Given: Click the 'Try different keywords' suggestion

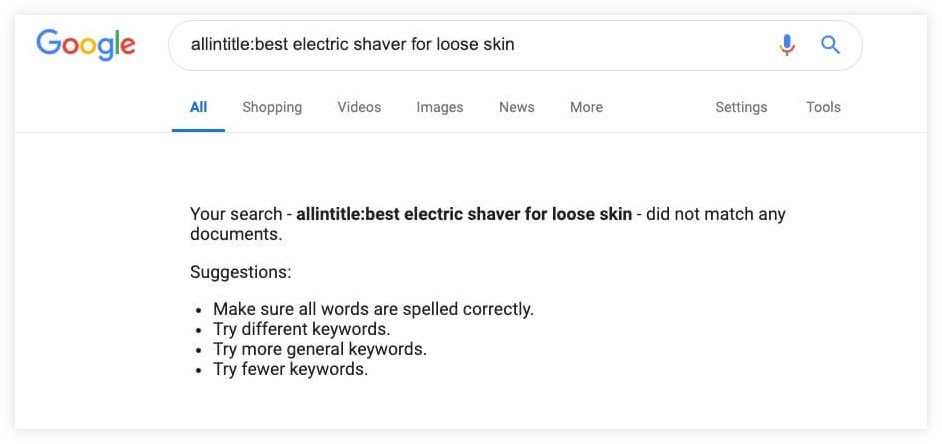Looking at the screenshot, I should (302, 329).
